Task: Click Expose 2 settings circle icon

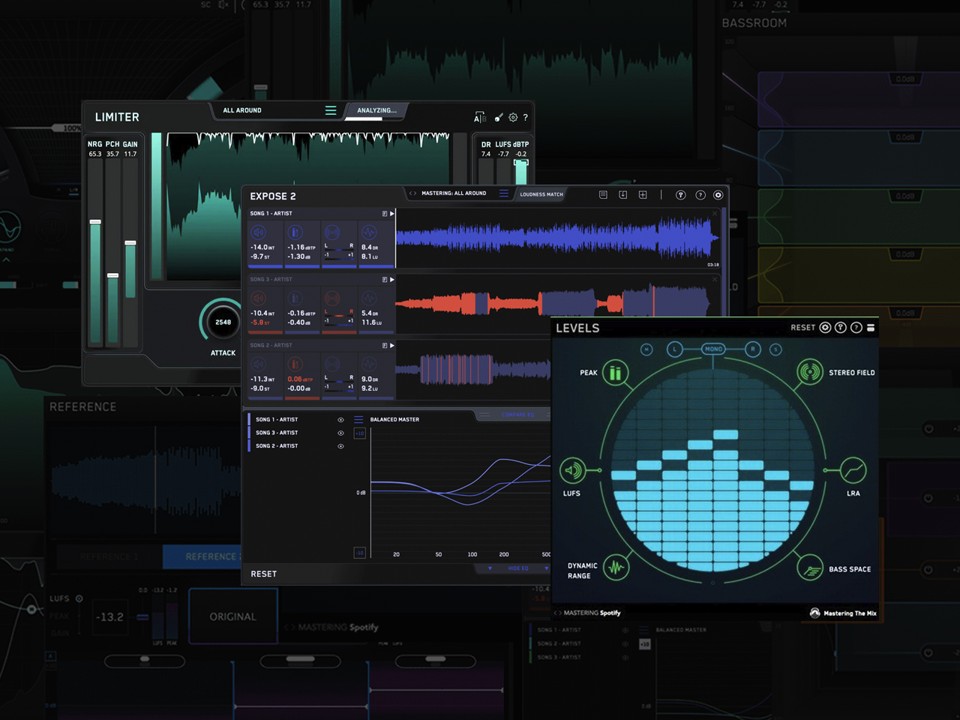Action: click(x=718, y=195)
